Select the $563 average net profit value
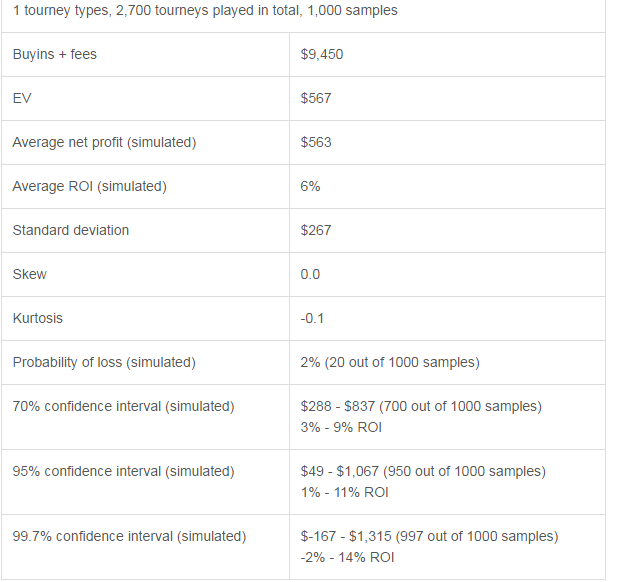617x582 pixels. [x=316, y=142]
